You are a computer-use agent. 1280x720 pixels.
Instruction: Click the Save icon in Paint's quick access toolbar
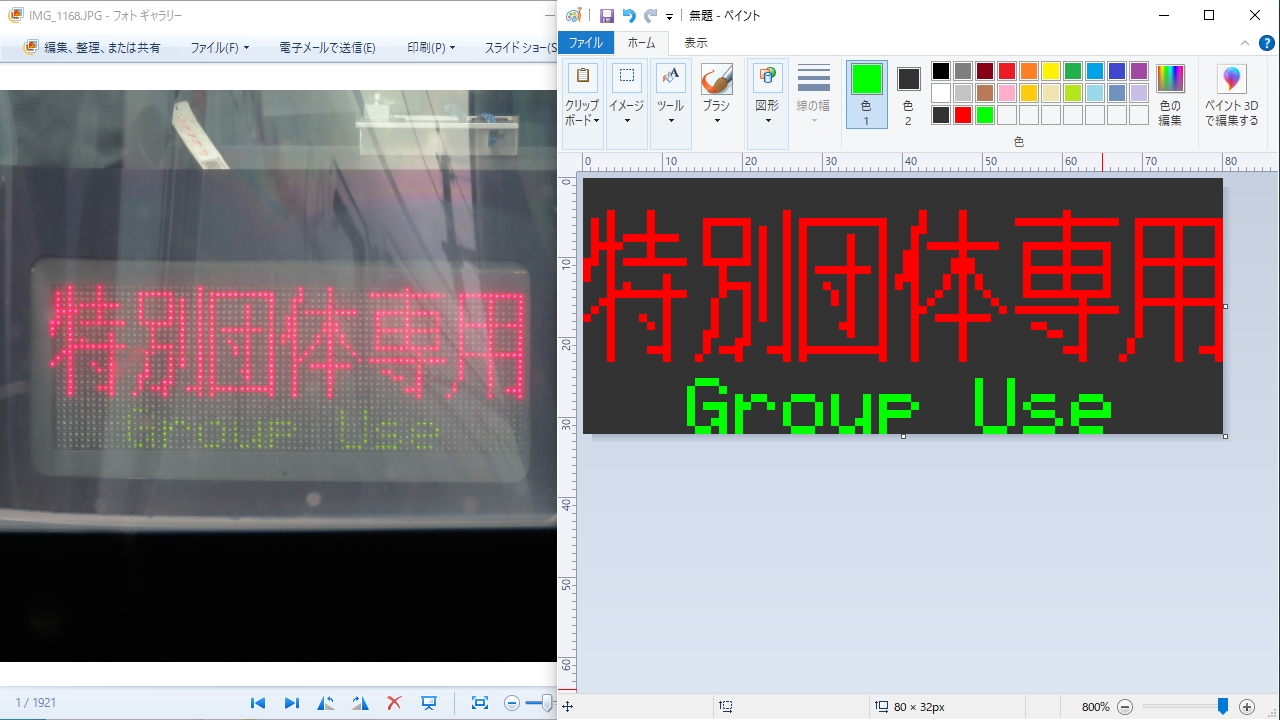pos(606,15)
